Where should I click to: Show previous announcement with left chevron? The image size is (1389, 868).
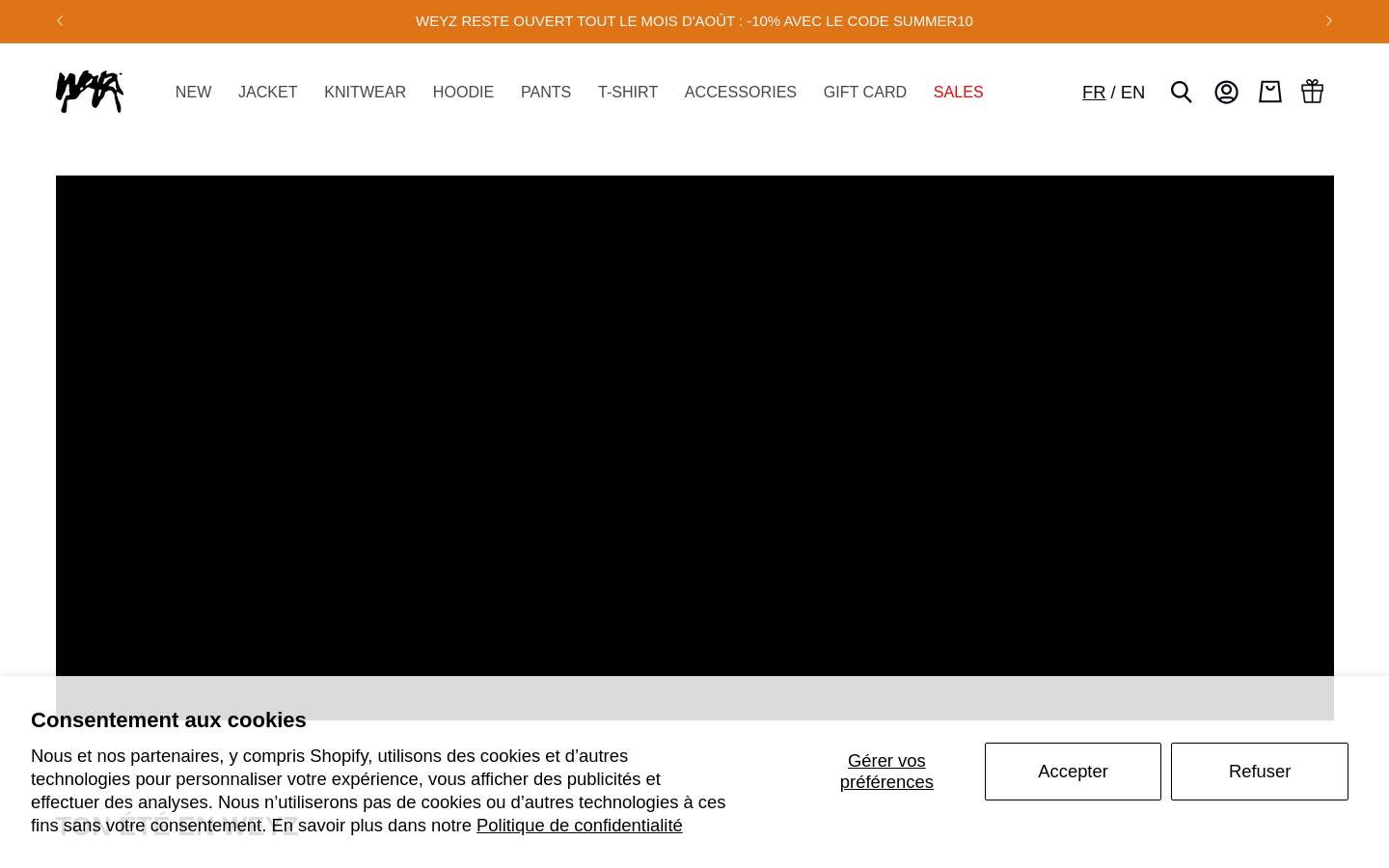[x=60, y=20]
